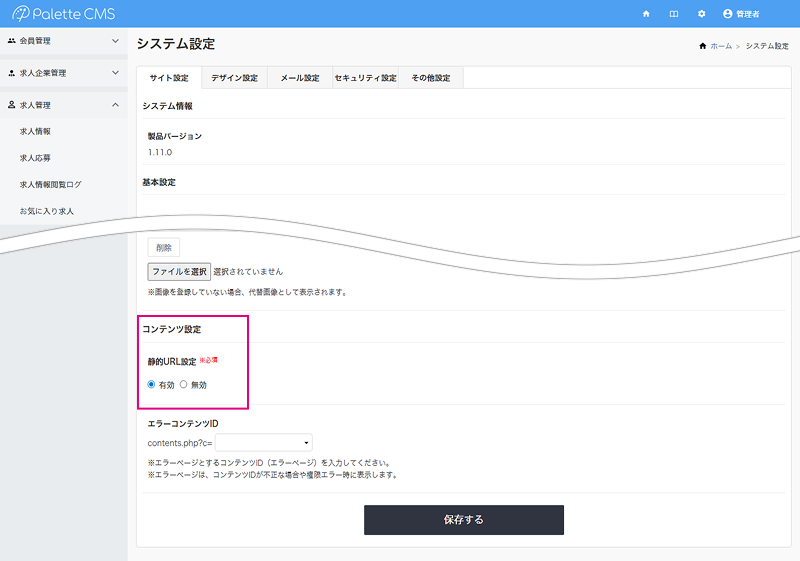Select the 無効 radio button
The image size is (800, 561).
tap(184, 384)
